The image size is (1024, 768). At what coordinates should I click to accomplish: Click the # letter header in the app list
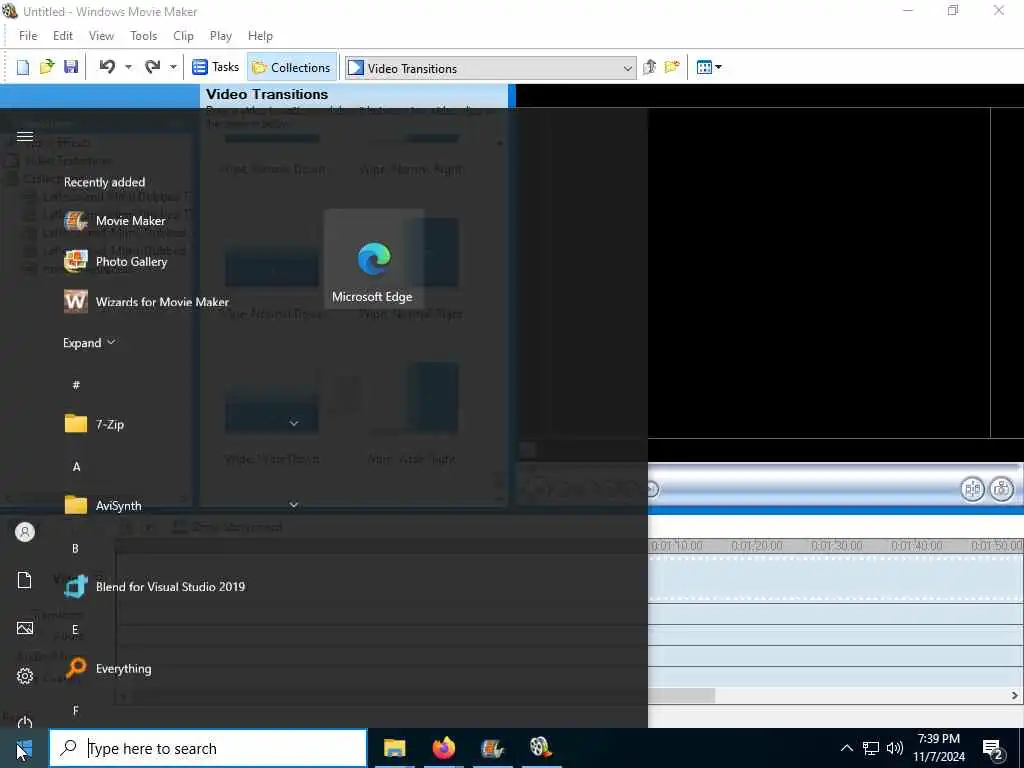click(x=76, y=385)
